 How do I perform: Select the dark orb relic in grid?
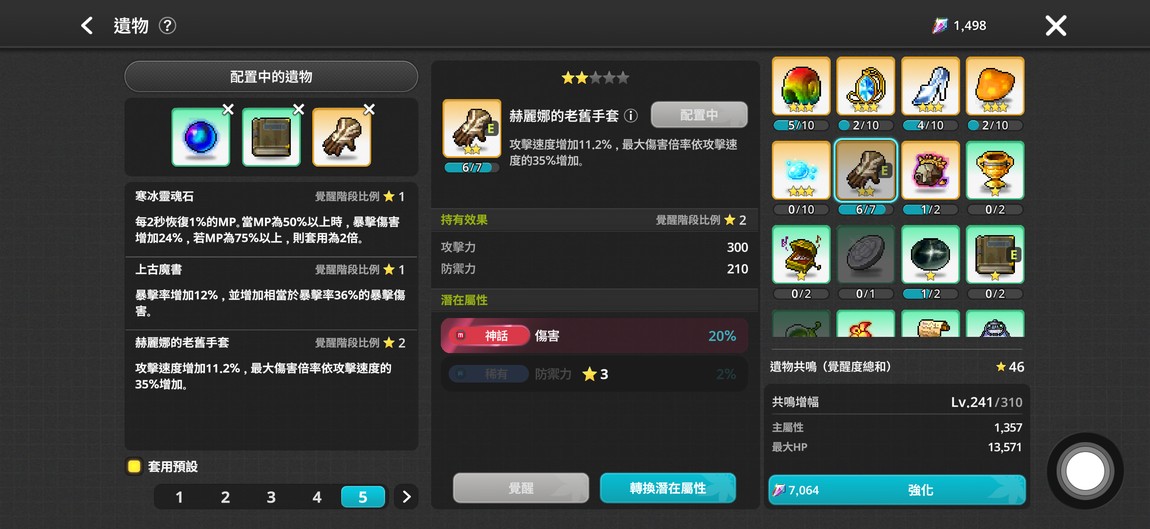click(930, 255)
